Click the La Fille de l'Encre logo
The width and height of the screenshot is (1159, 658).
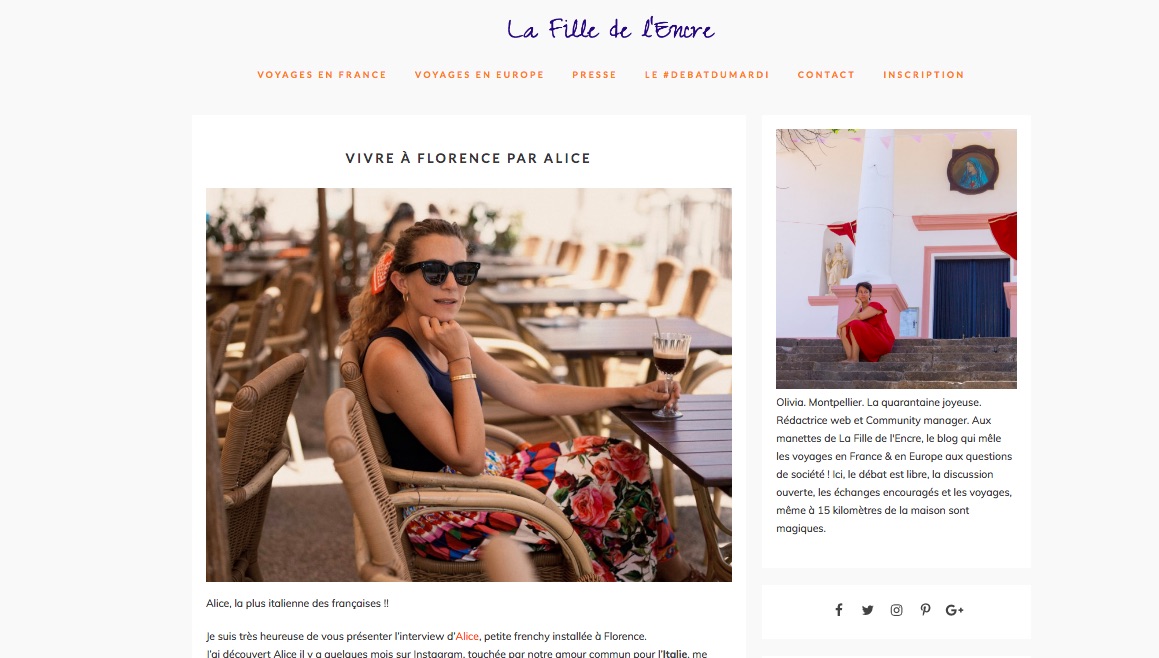tap(611, 29)
